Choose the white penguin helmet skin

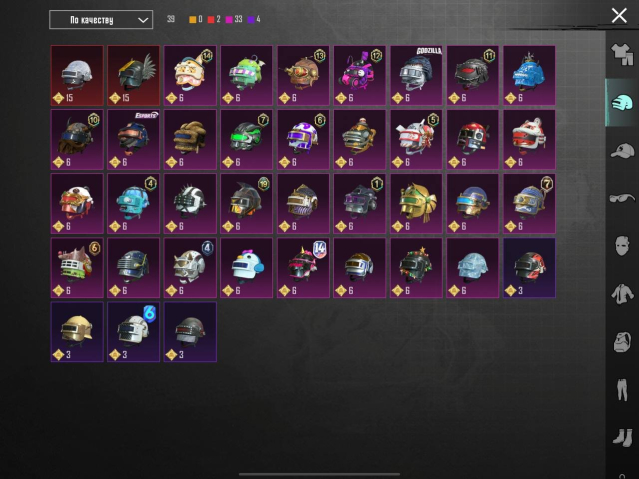(247, 268)
